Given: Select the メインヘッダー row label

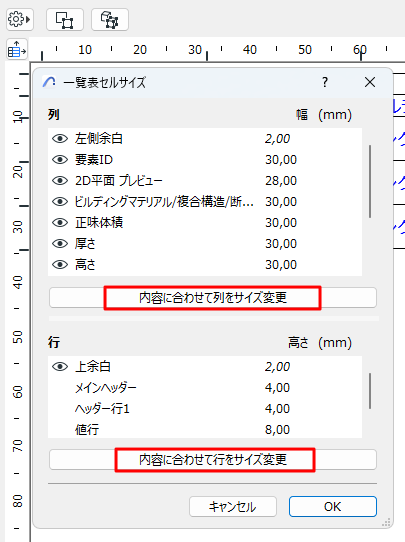Looking at the screenshot, I should click(x=106, y=387).
